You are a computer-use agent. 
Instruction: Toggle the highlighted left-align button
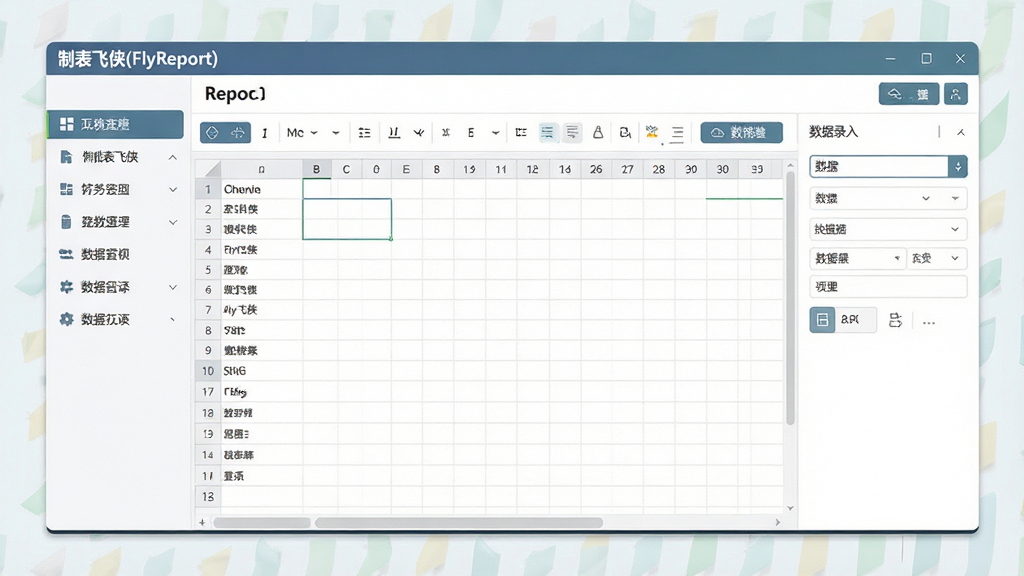click(547, 133)
